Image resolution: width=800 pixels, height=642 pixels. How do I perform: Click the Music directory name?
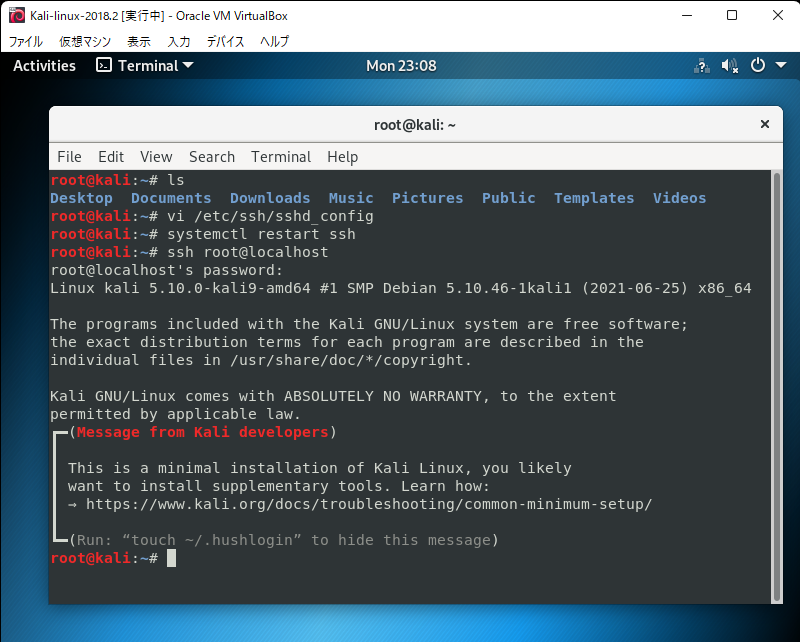point(351,198)
